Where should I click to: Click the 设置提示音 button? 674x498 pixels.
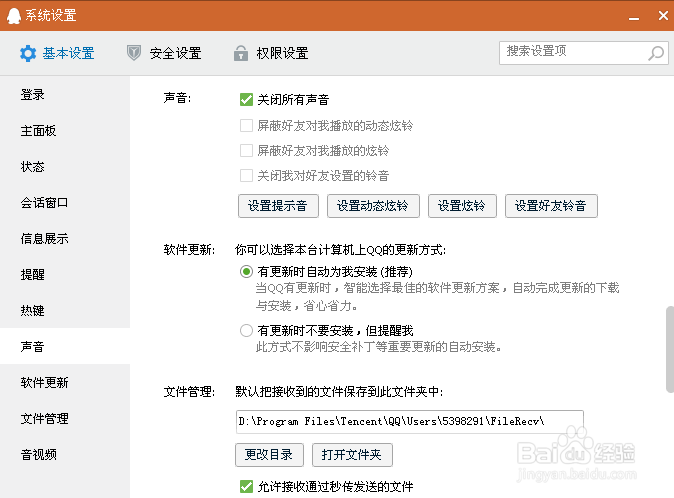click(278, 206)
